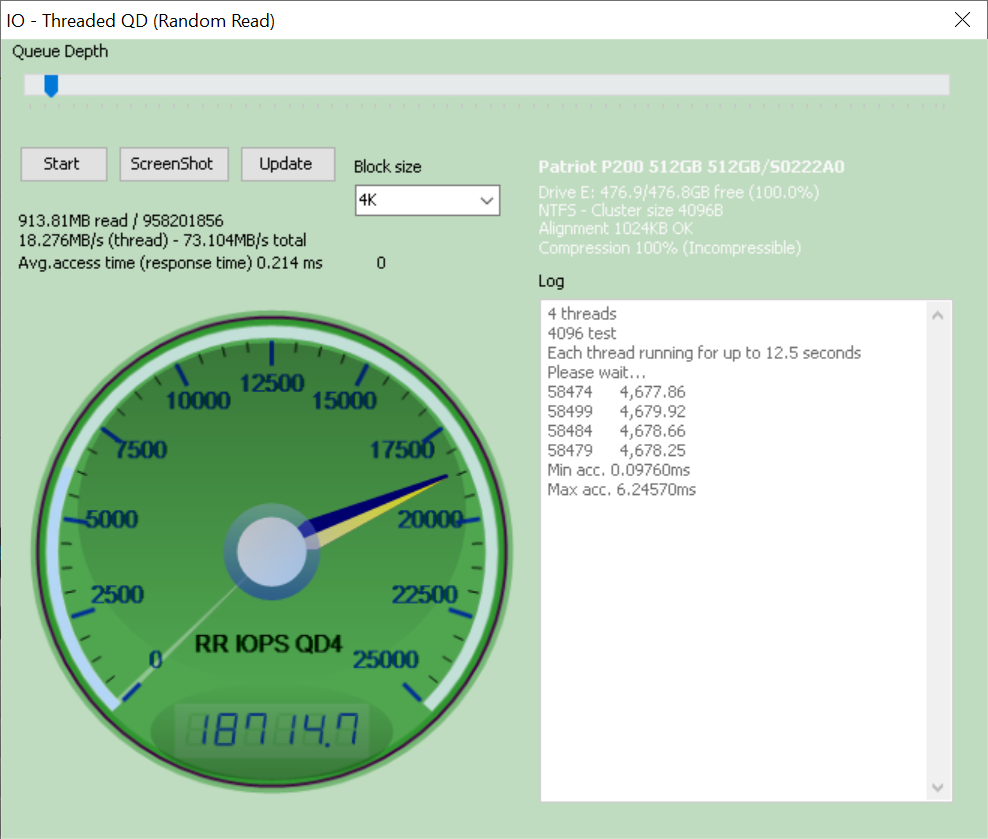
Task: Click the 5000 mark on the gauge
Action: 112,520
